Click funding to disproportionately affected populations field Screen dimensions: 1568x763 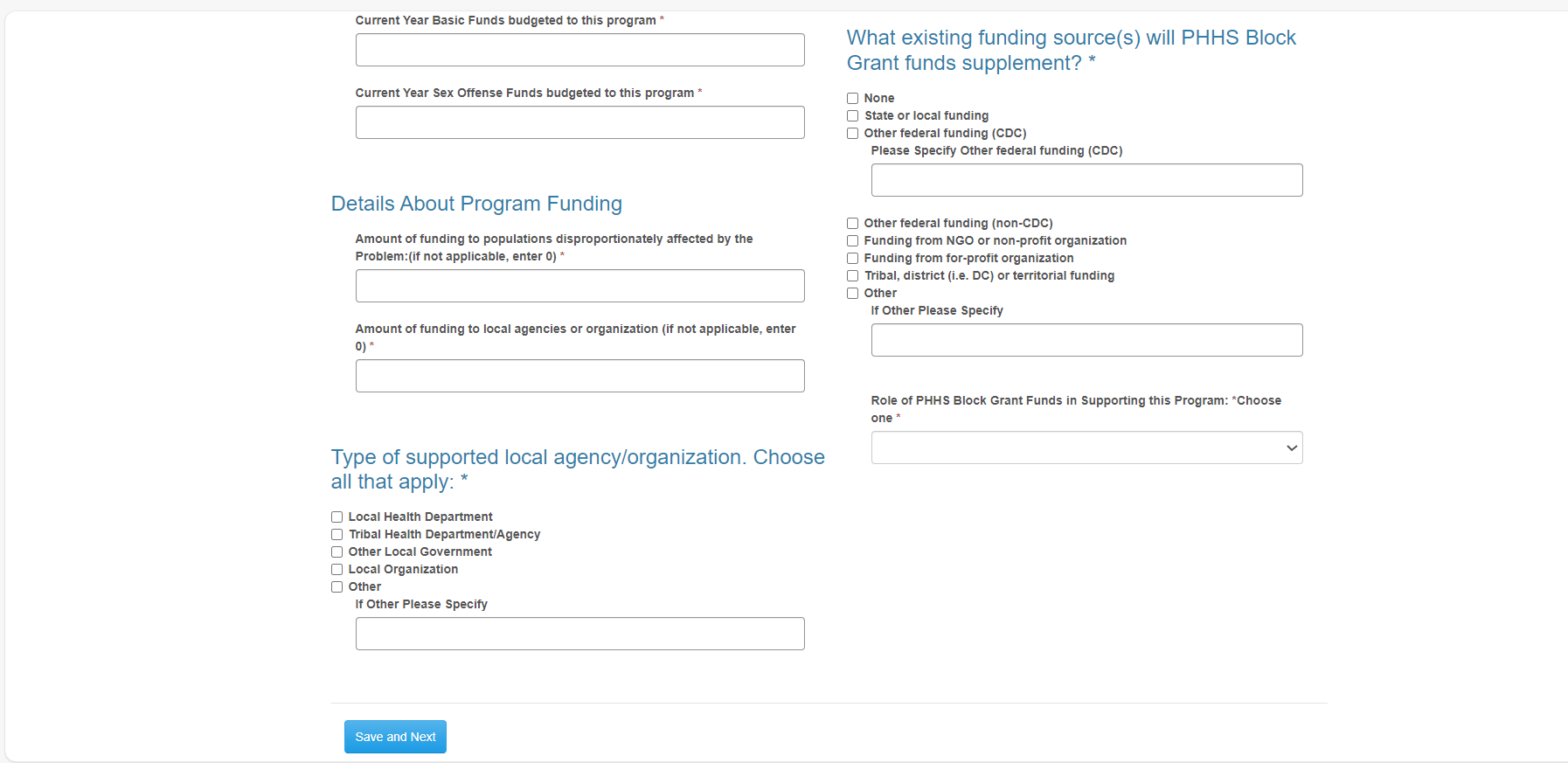tap(579, 286)
